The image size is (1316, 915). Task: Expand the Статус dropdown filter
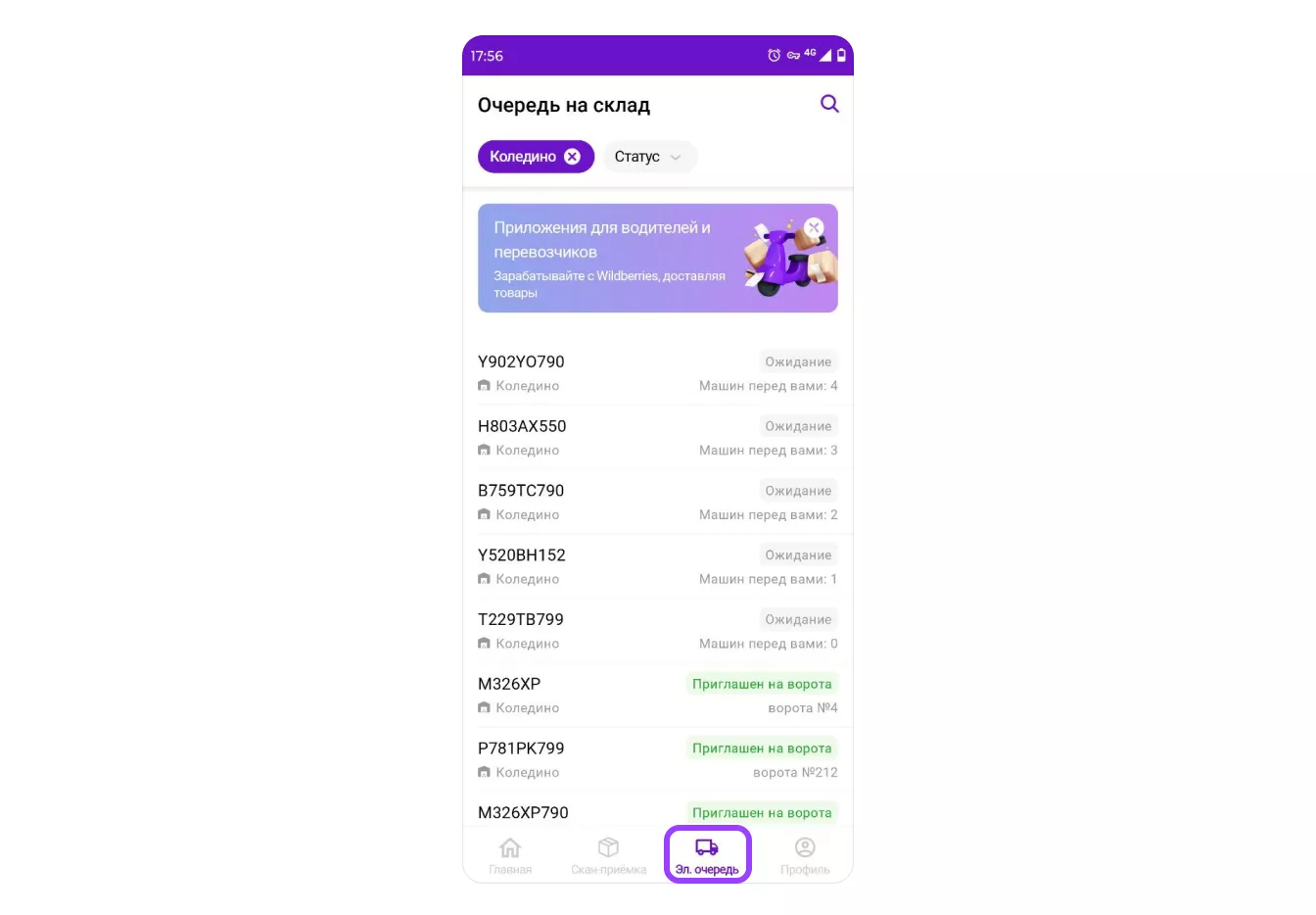point(650,157)
